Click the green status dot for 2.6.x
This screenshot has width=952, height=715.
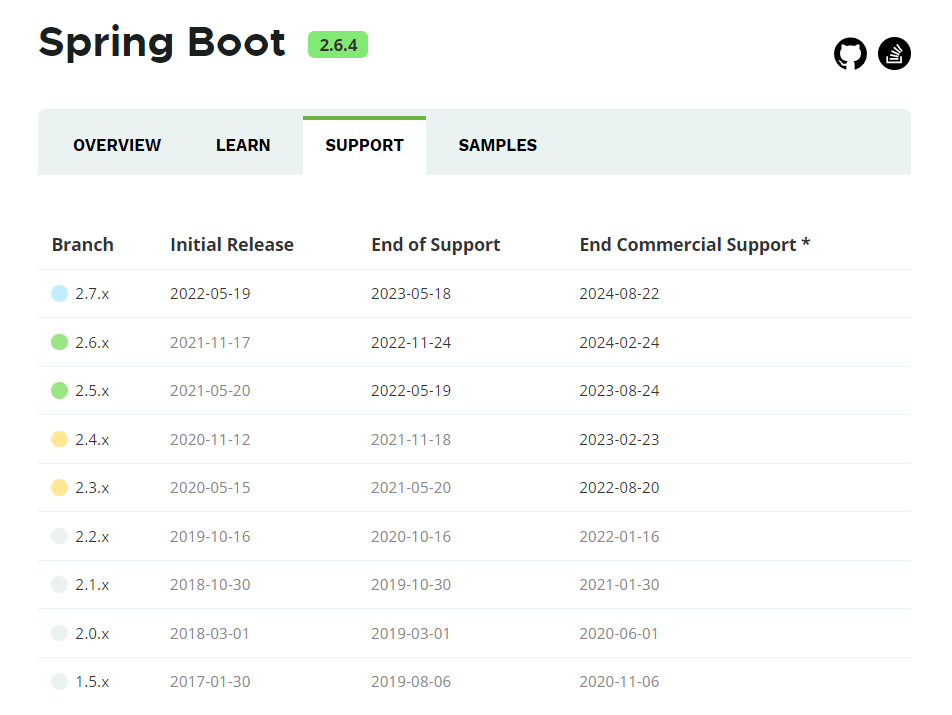coord(60,342)
